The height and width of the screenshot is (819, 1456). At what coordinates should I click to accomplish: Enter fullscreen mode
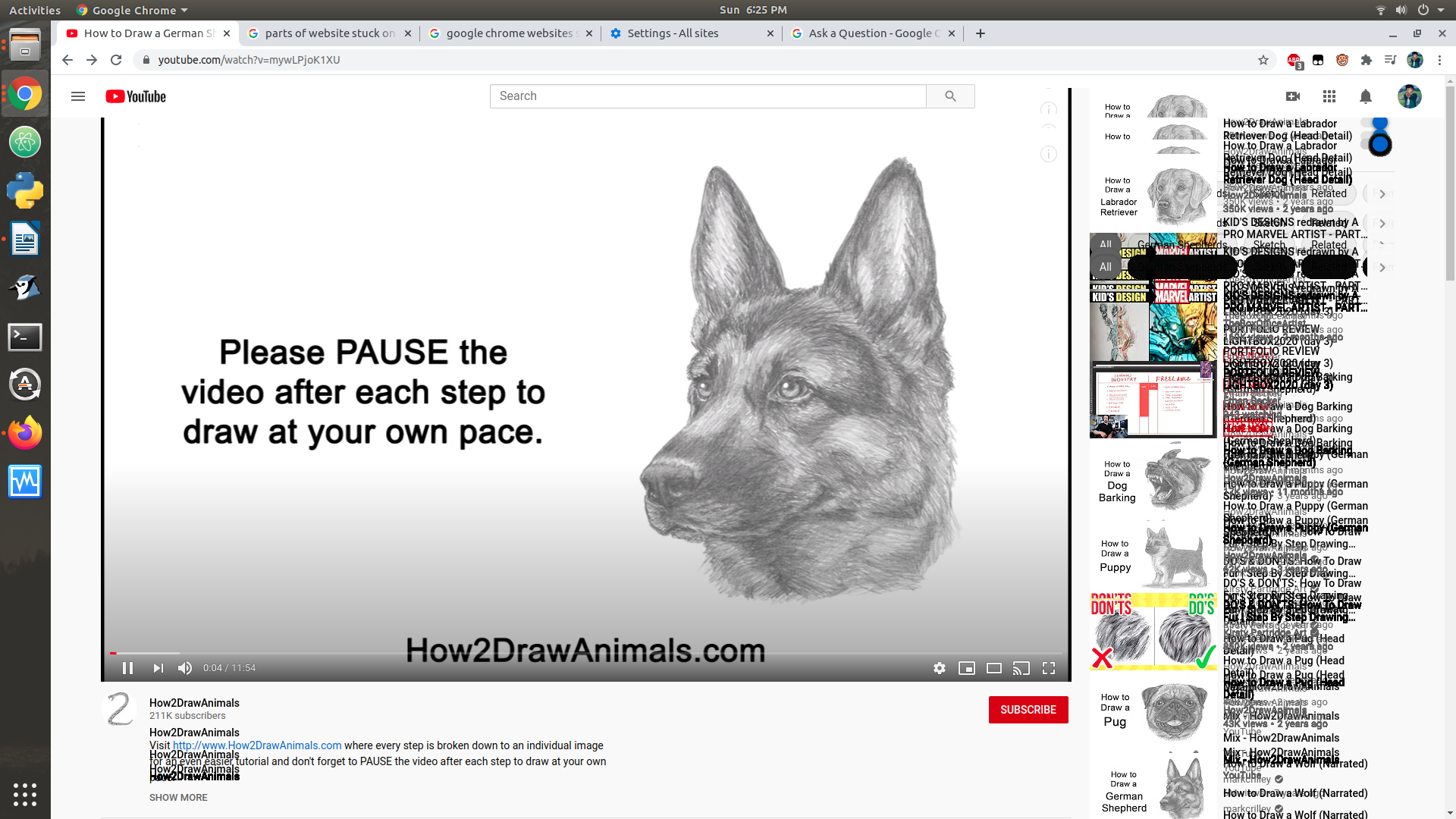(1049, 668)
